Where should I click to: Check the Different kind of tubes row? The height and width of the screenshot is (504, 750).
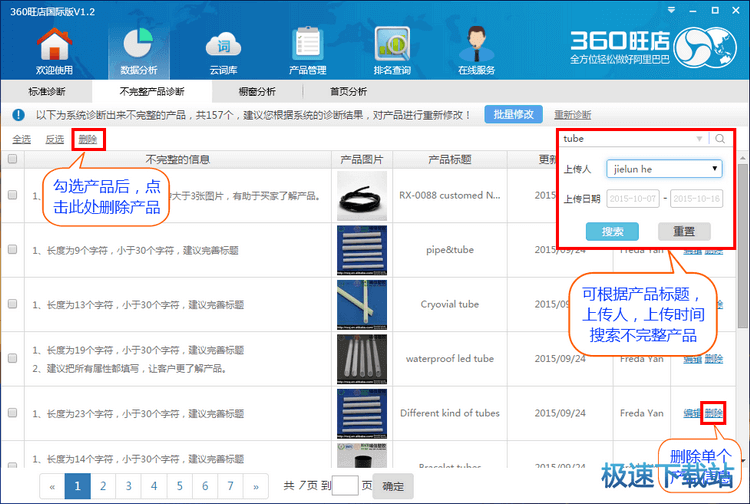coord(12,412)
